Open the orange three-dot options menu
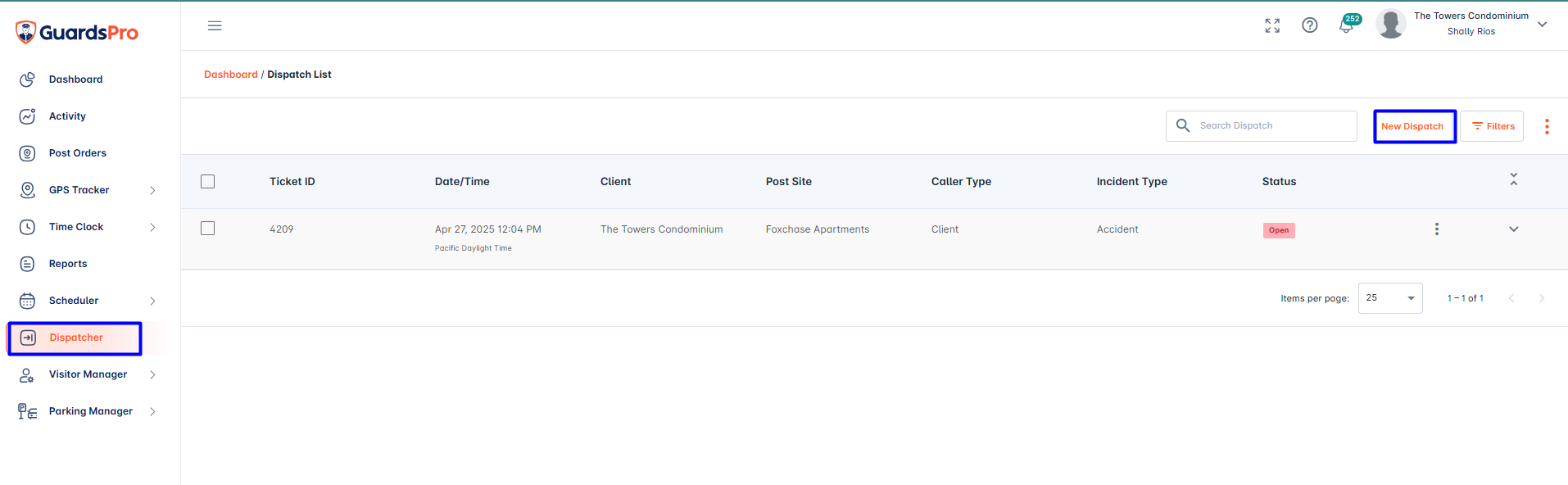The width and height of the screenshot is (1568, 485). [x=1547, y=126]
